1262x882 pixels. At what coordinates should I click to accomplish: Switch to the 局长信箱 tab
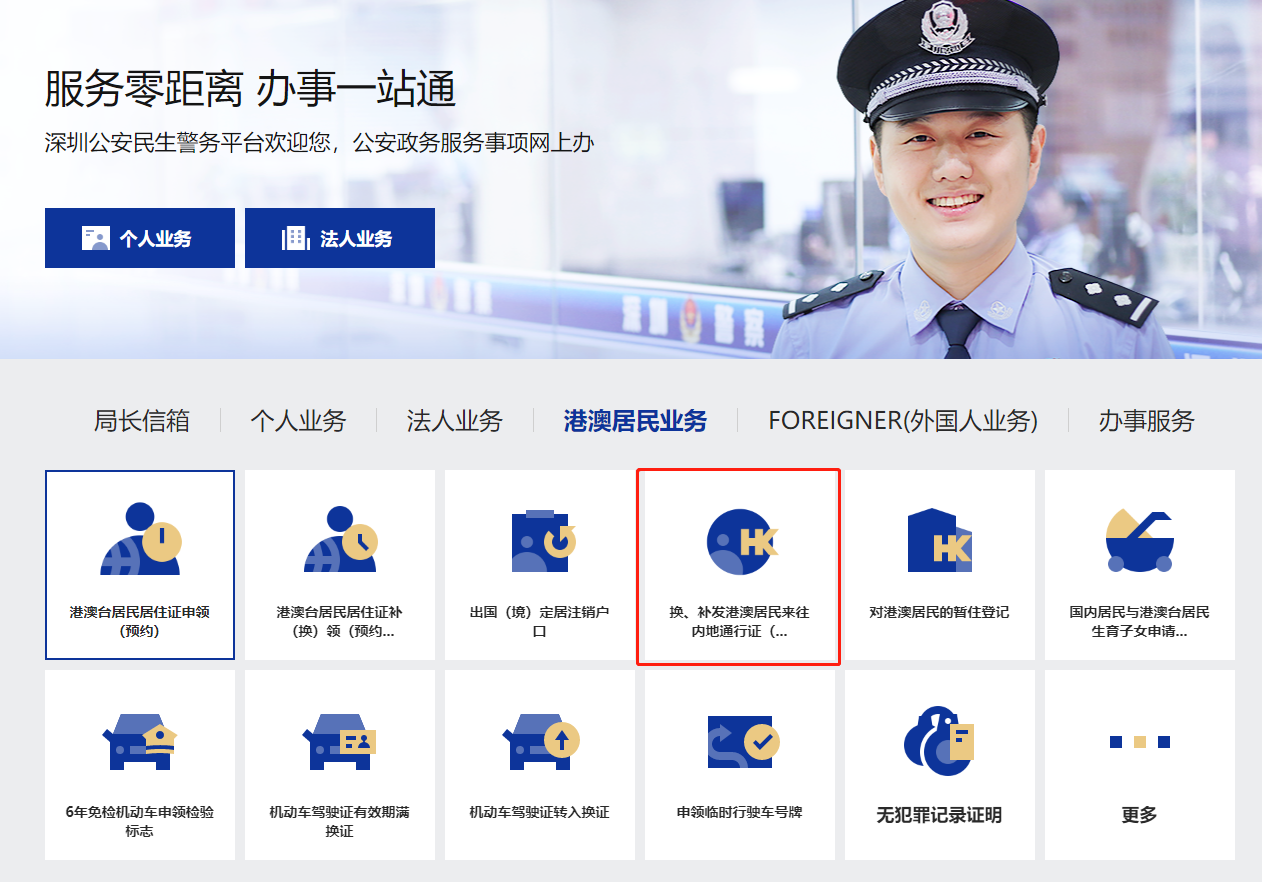coord(142,421)
